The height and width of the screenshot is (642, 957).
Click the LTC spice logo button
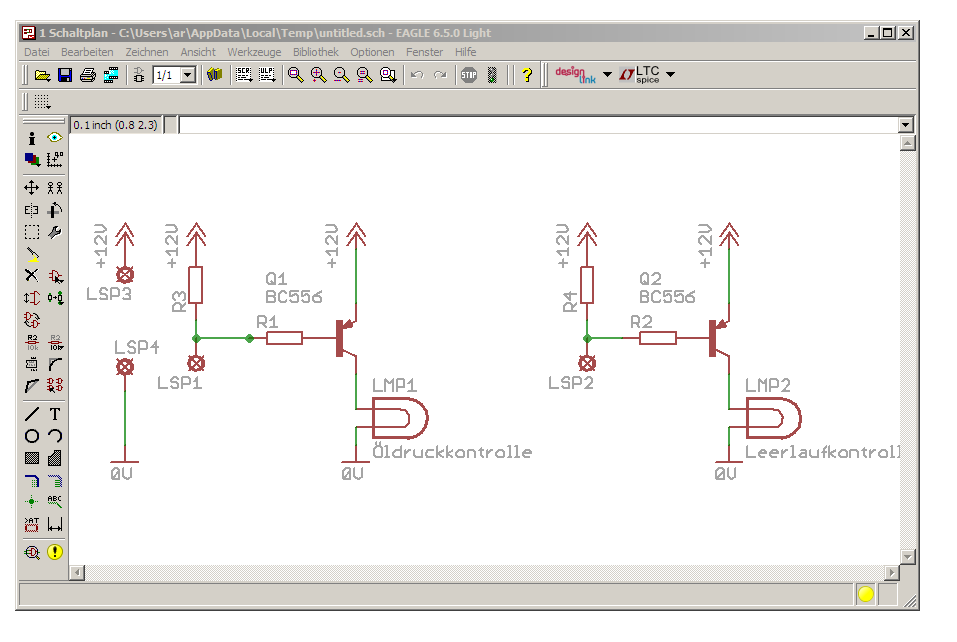click(639, 74)
